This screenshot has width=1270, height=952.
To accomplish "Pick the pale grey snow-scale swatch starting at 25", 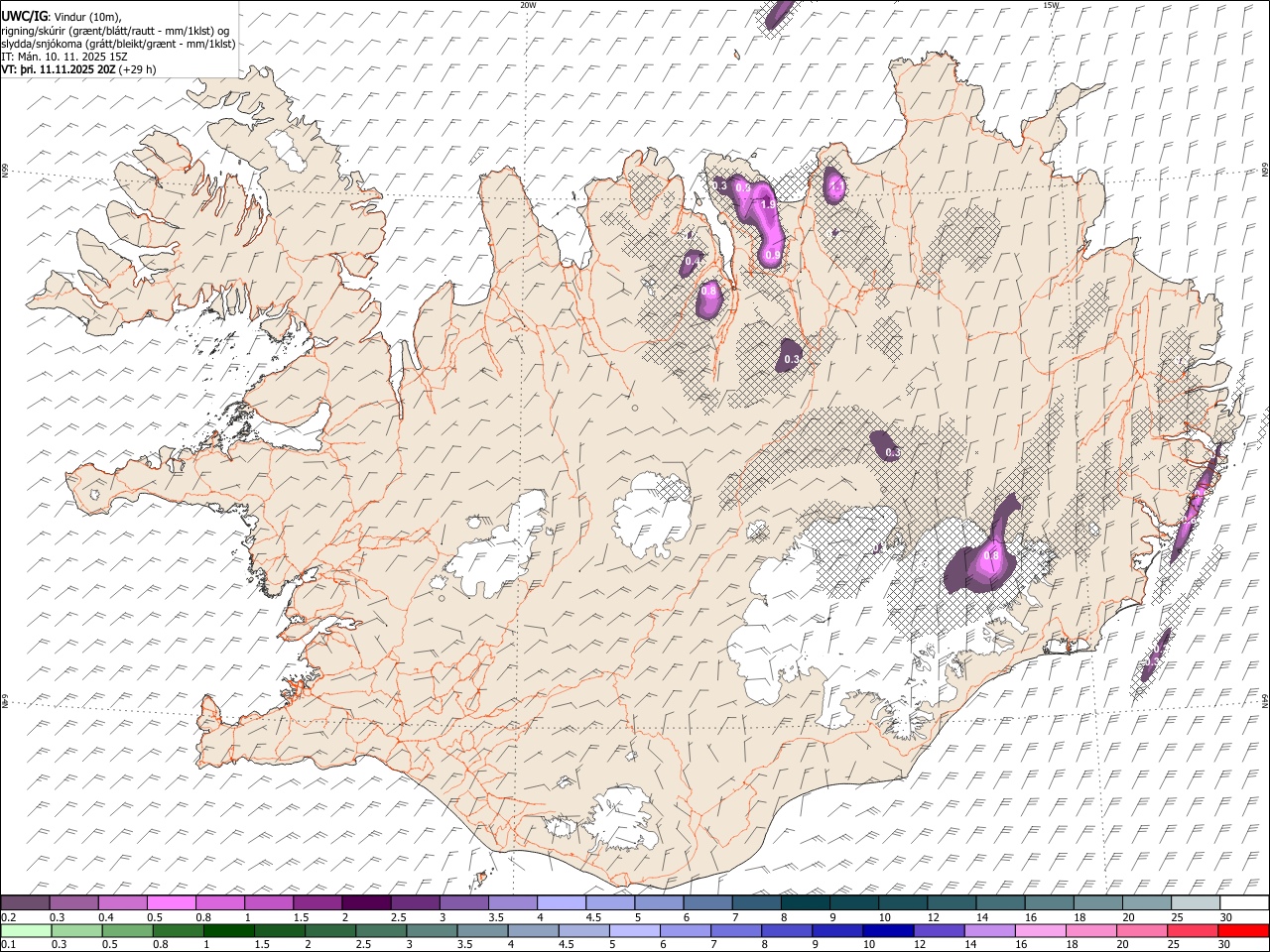I will pos(1195,903).
